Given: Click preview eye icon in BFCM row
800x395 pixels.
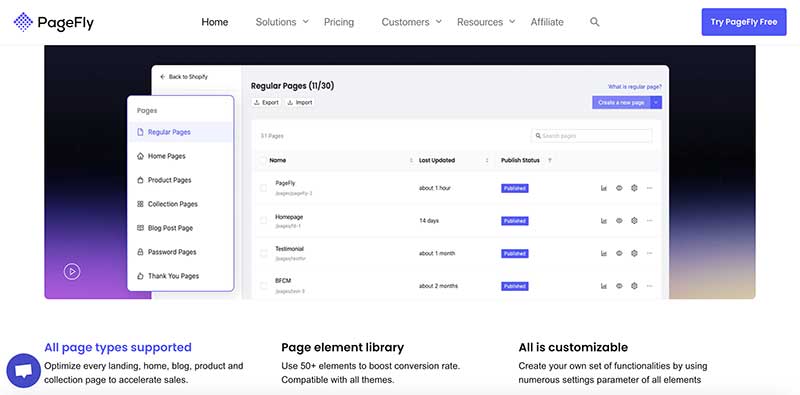Looking at the screenshot, I should click(x=619, y=286).
